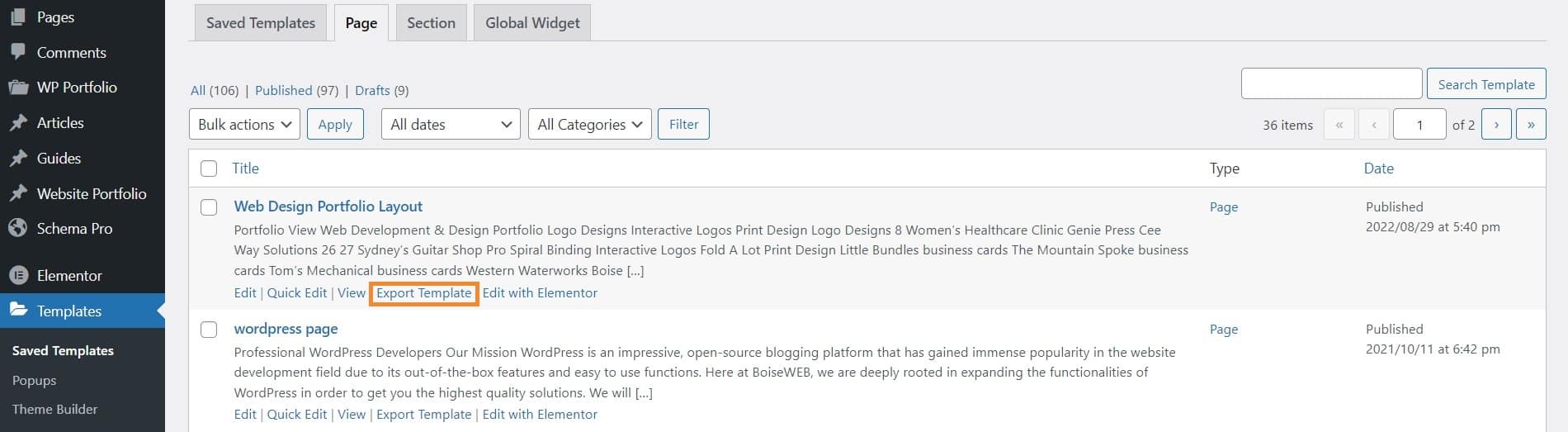Click the Guides pin icon
The height and width of the screenshot is (432, 1568).
click(x=18, y=158)
